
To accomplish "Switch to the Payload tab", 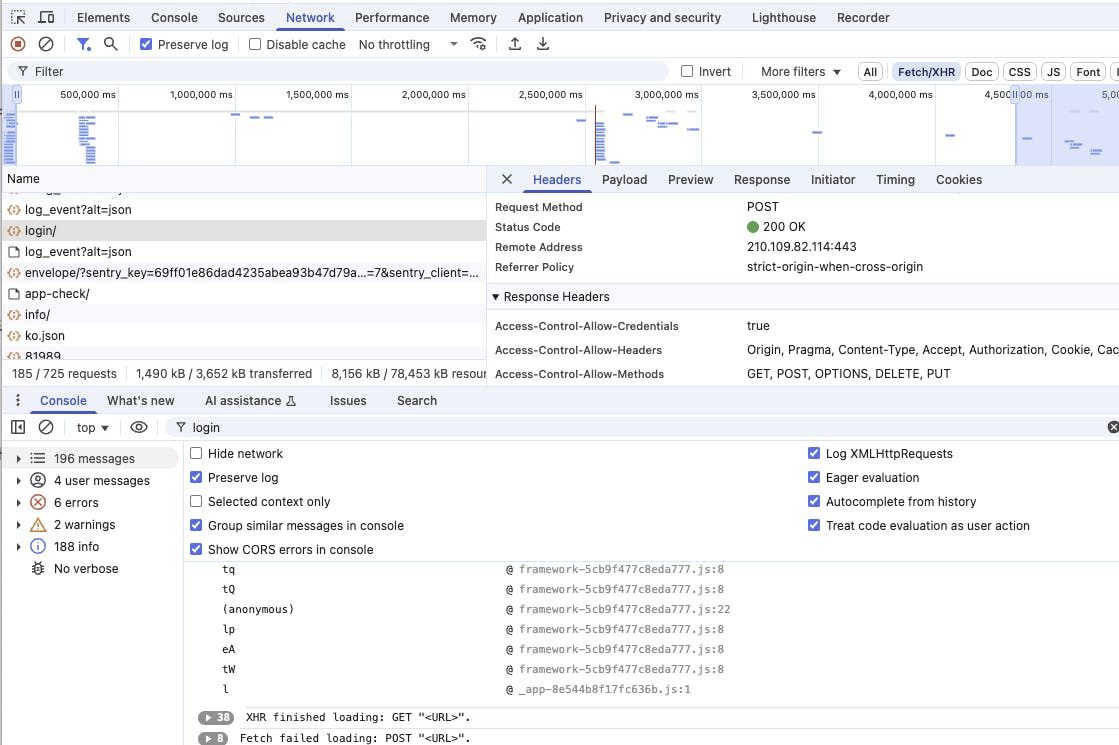I will [624, 180].
